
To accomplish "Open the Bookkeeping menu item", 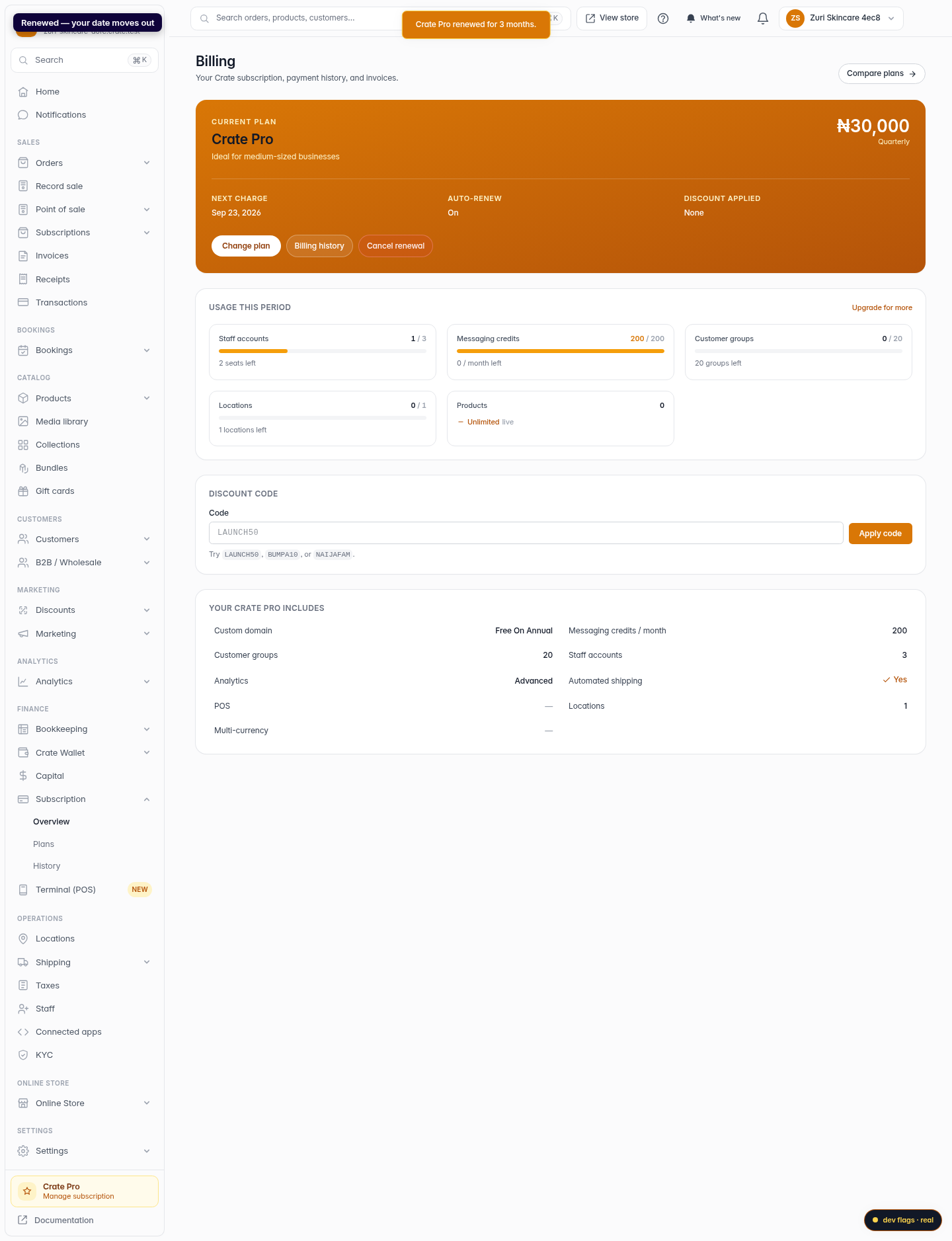I will coord(85,729).
